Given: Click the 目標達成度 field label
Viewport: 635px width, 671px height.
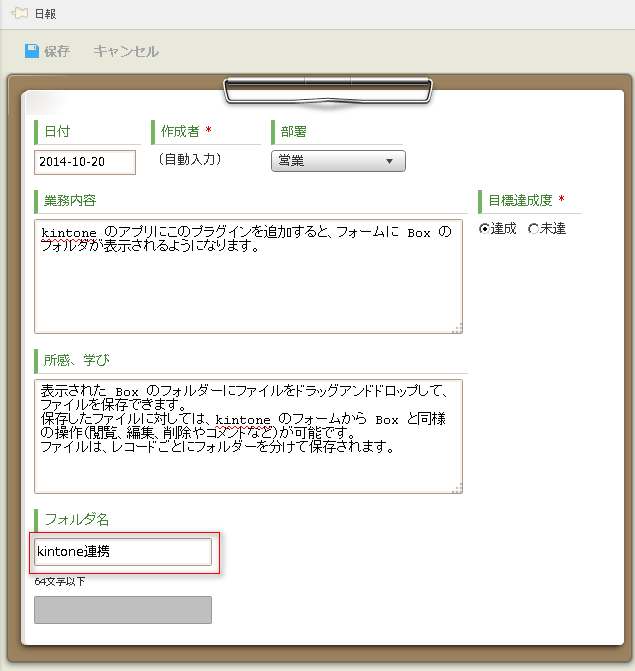Looking at the screenshot, I should (520, 200).
